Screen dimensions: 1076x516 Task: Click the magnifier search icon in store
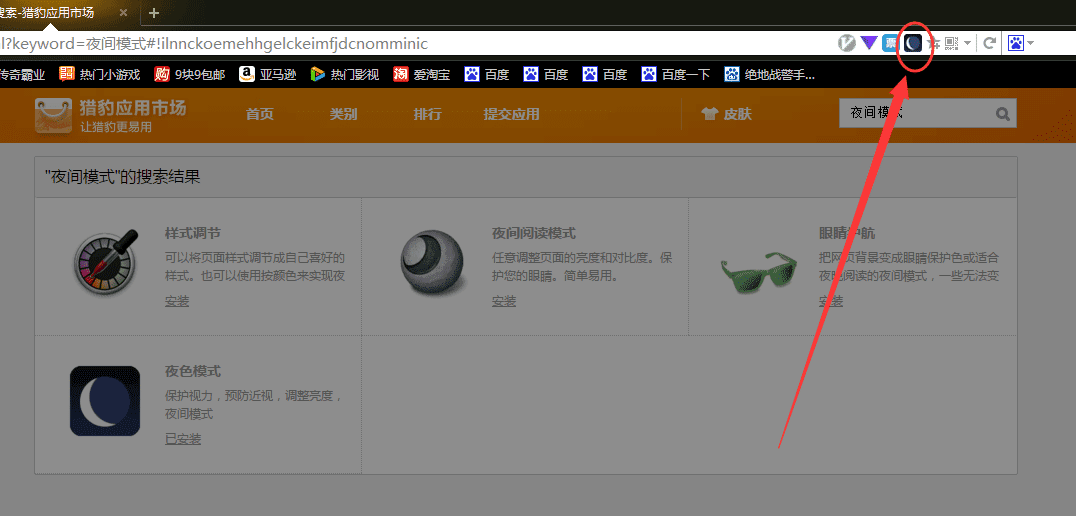(1003, 114)
